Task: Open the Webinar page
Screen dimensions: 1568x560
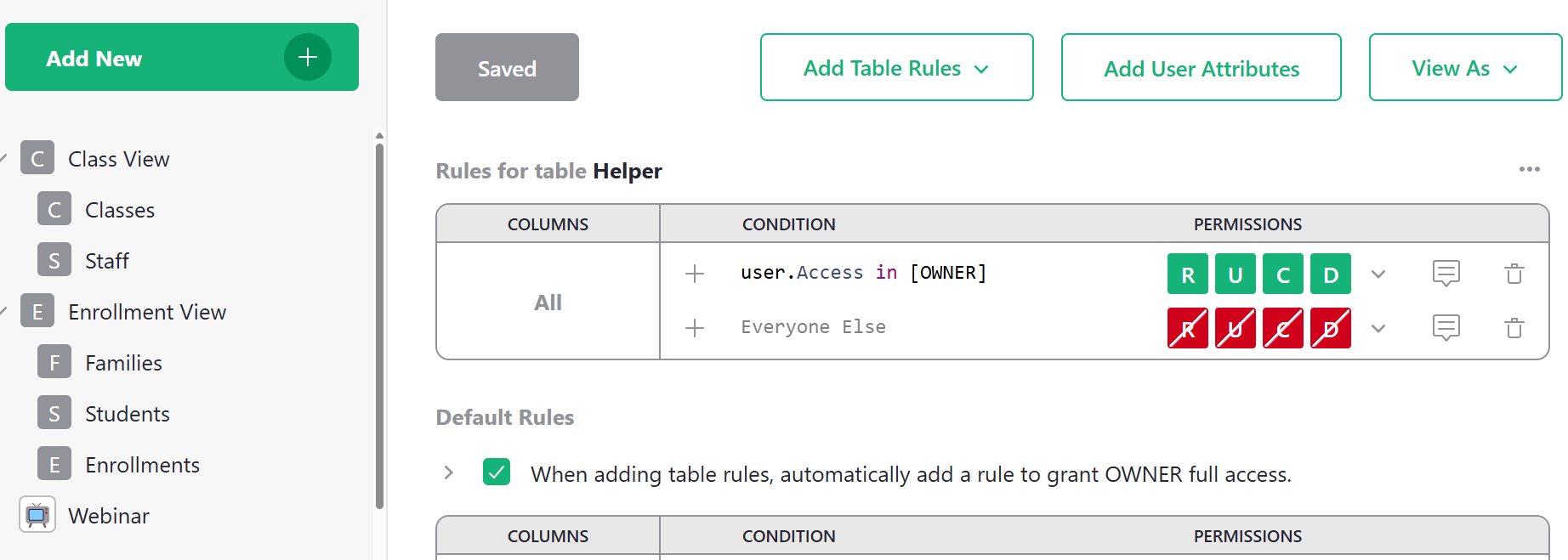Action: pos(109,516)
